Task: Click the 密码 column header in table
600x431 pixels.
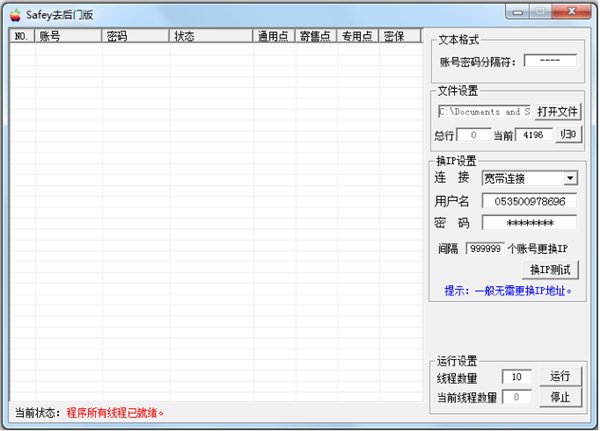Action: pos(135,36)
